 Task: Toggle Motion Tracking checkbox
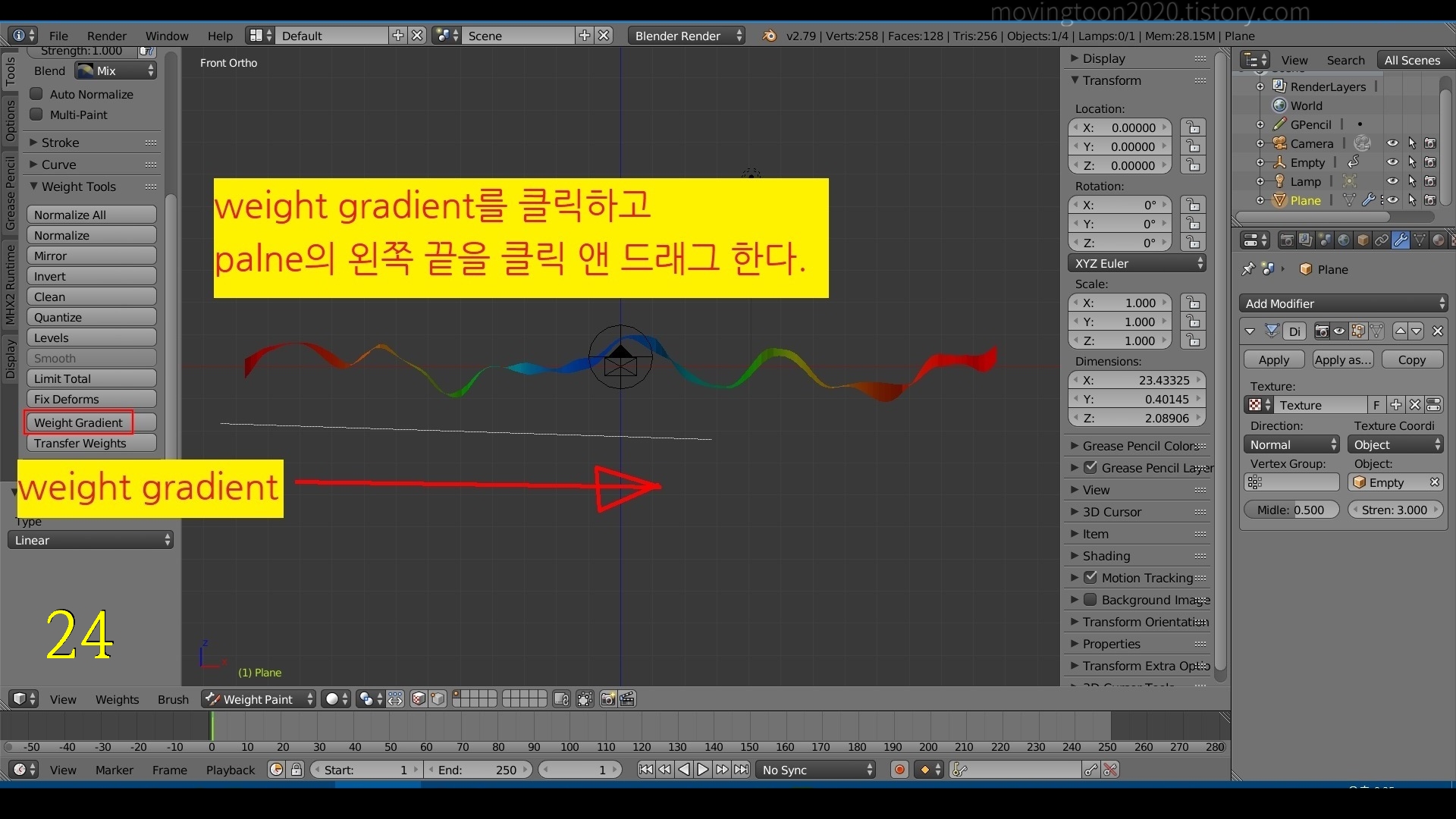coord(1090,577)
